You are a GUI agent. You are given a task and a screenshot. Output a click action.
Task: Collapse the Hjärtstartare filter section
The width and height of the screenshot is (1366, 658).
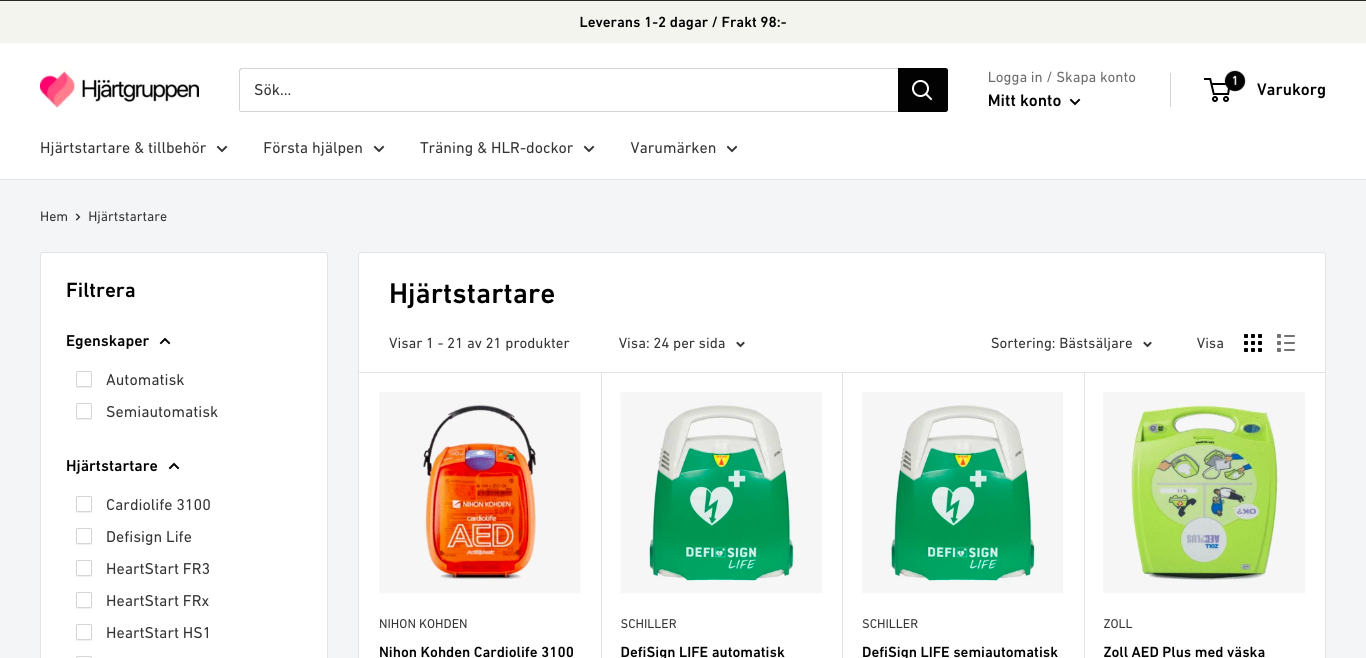click(123, 466)
